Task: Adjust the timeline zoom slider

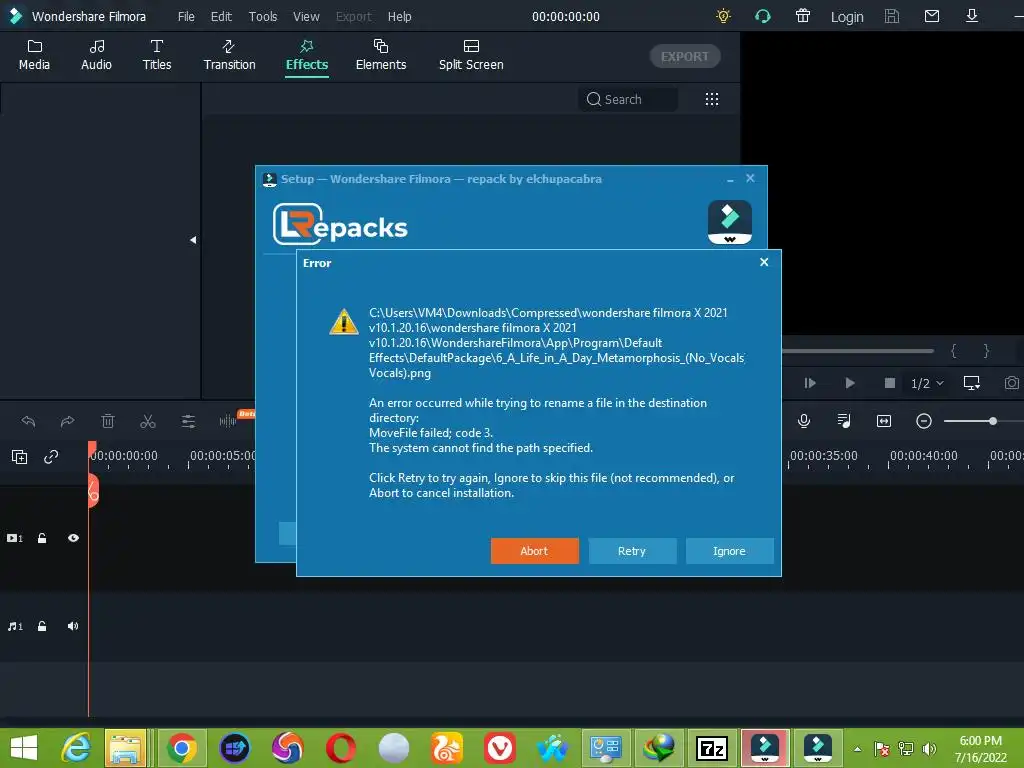Action: (x=993, y=421)
